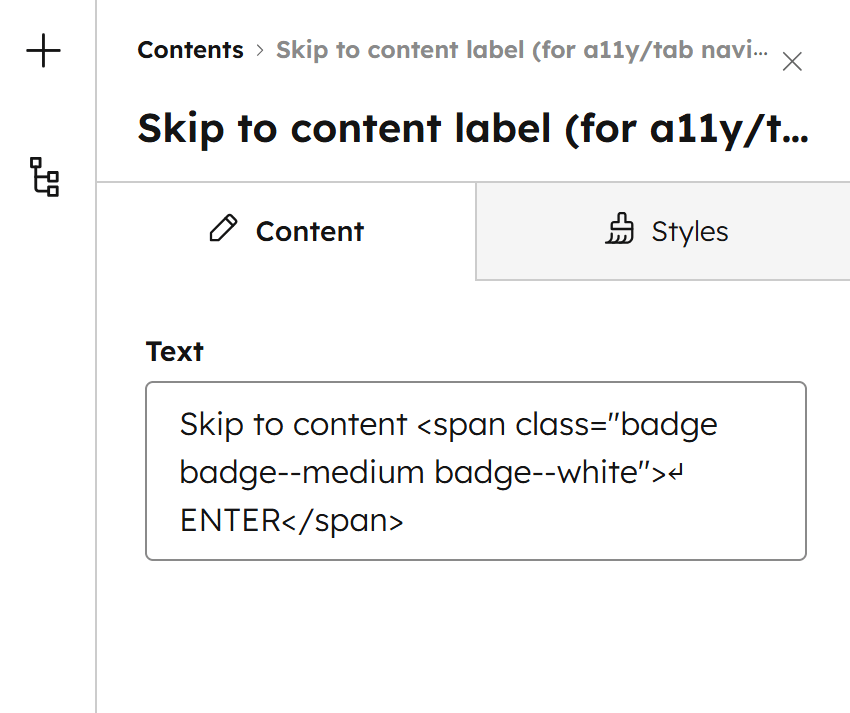Click inside the Text input field
The width and height of the screenshot is (850, 713).
[477, 470]
